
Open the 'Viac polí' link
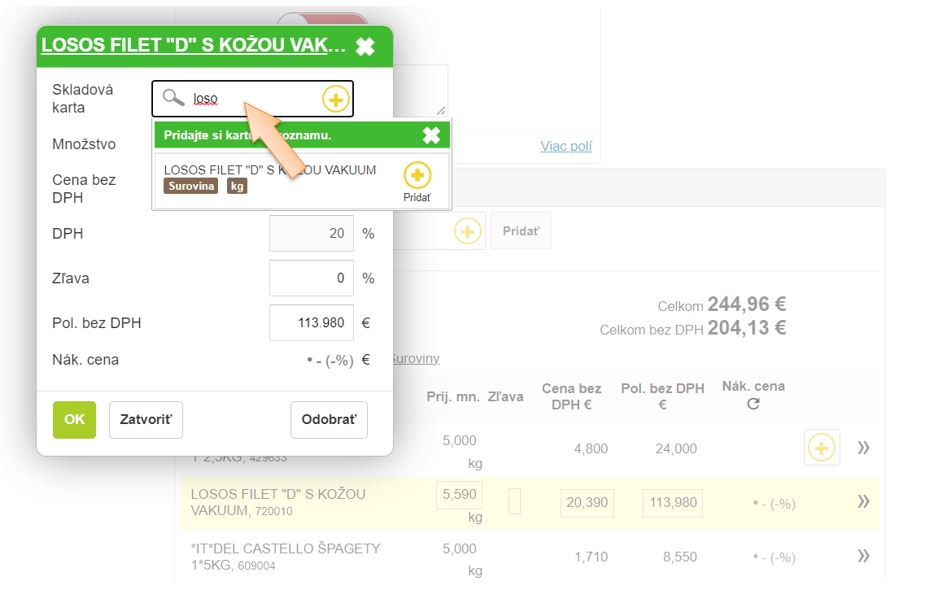tap(566, 146)
